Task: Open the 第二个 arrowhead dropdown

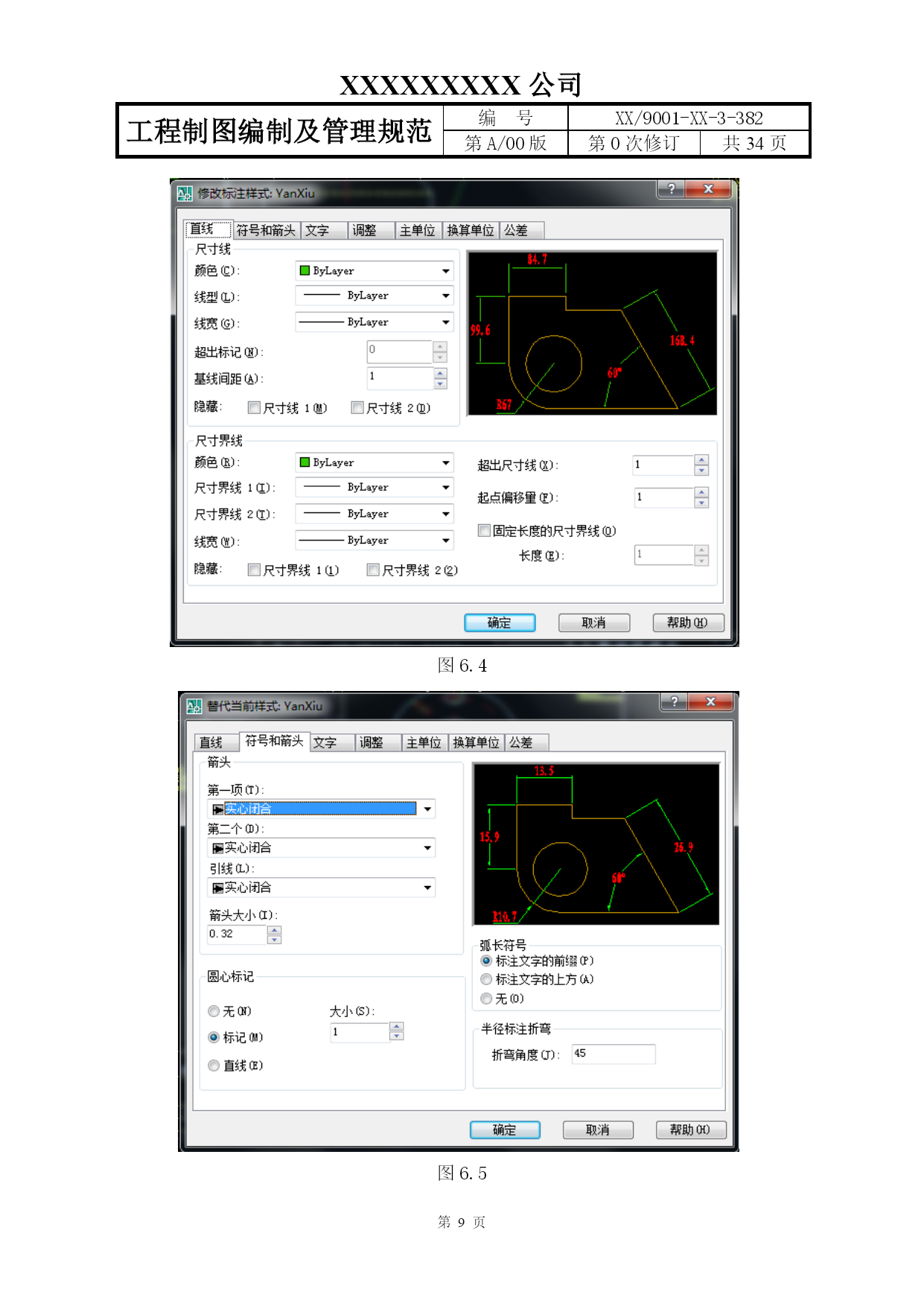Action: coord(321,848)
